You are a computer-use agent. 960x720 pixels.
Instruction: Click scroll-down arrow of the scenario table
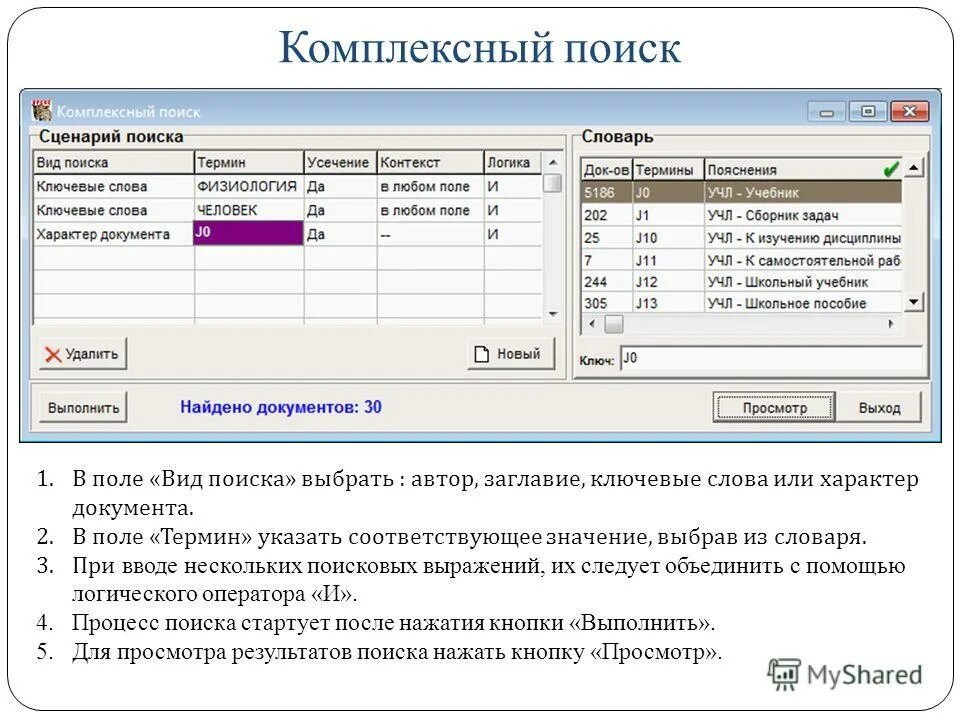point(553,314)
